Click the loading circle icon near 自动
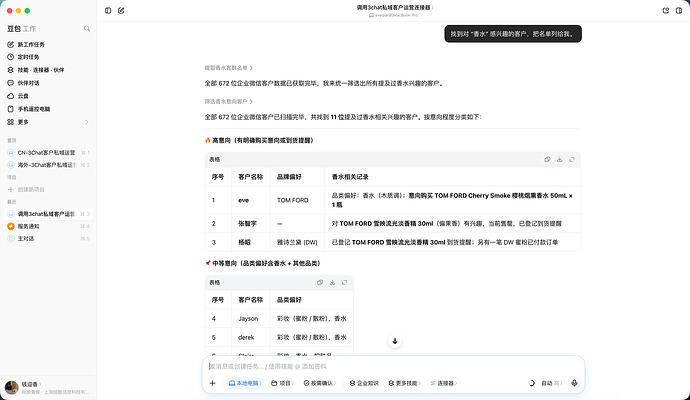The image size is (690, 400). (x=532, y=383)
